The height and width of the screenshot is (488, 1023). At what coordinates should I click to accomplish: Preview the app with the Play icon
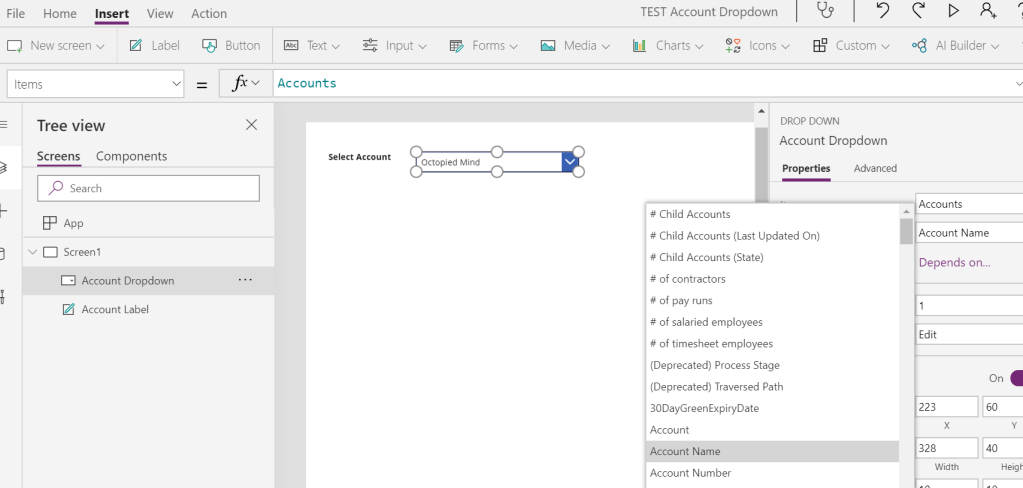click(x=954, y=11)
